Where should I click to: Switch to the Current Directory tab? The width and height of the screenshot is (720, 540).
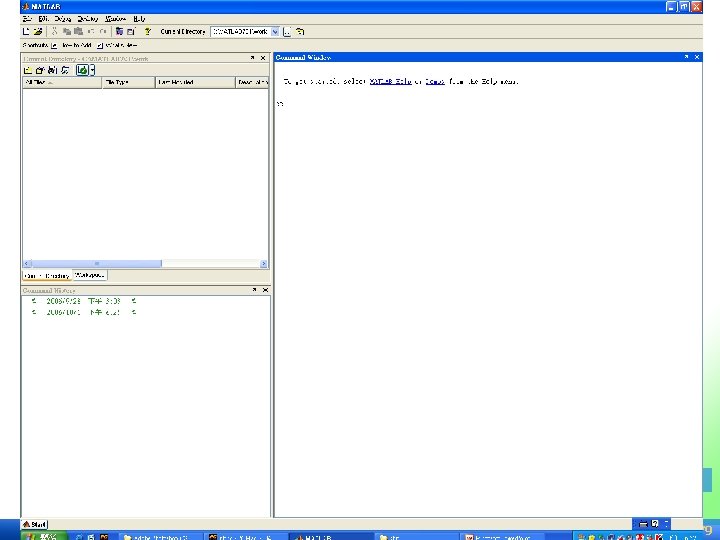click(x=47, y=276)
